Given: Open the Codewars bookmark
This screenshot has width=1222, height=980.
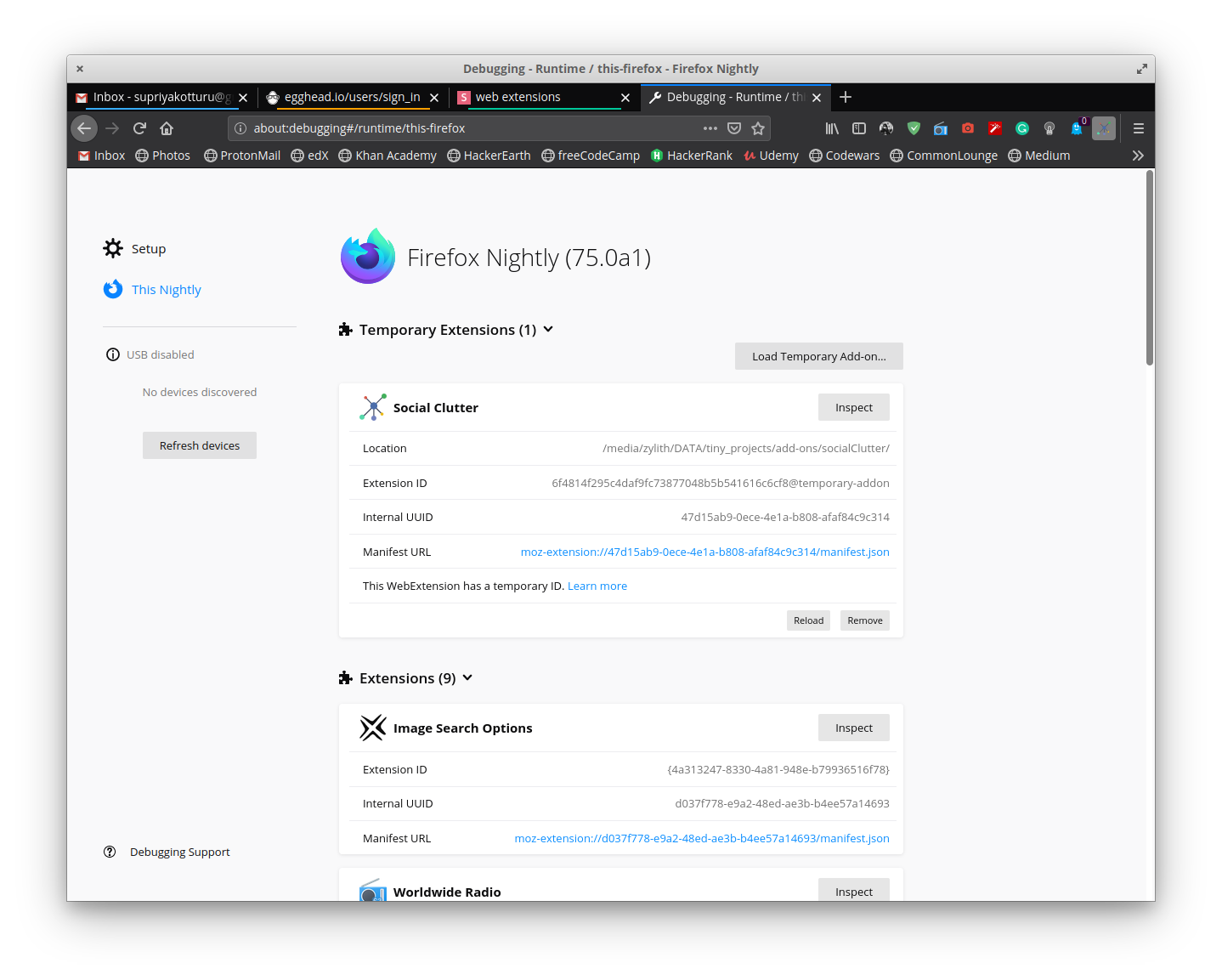Looking at the screenshot, I should [844, 156].
